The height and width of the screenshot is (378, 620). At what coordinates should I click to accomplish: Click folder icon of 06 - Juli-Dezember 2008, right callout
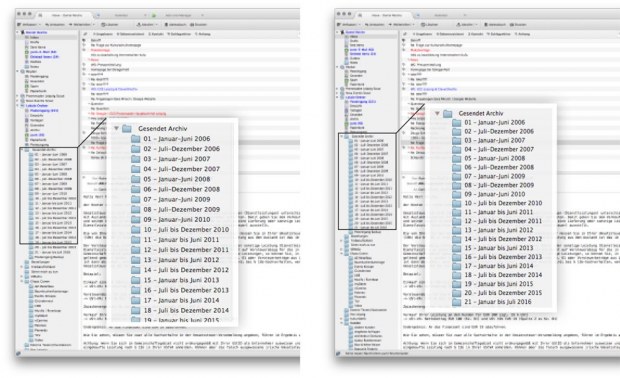point(457,167)
